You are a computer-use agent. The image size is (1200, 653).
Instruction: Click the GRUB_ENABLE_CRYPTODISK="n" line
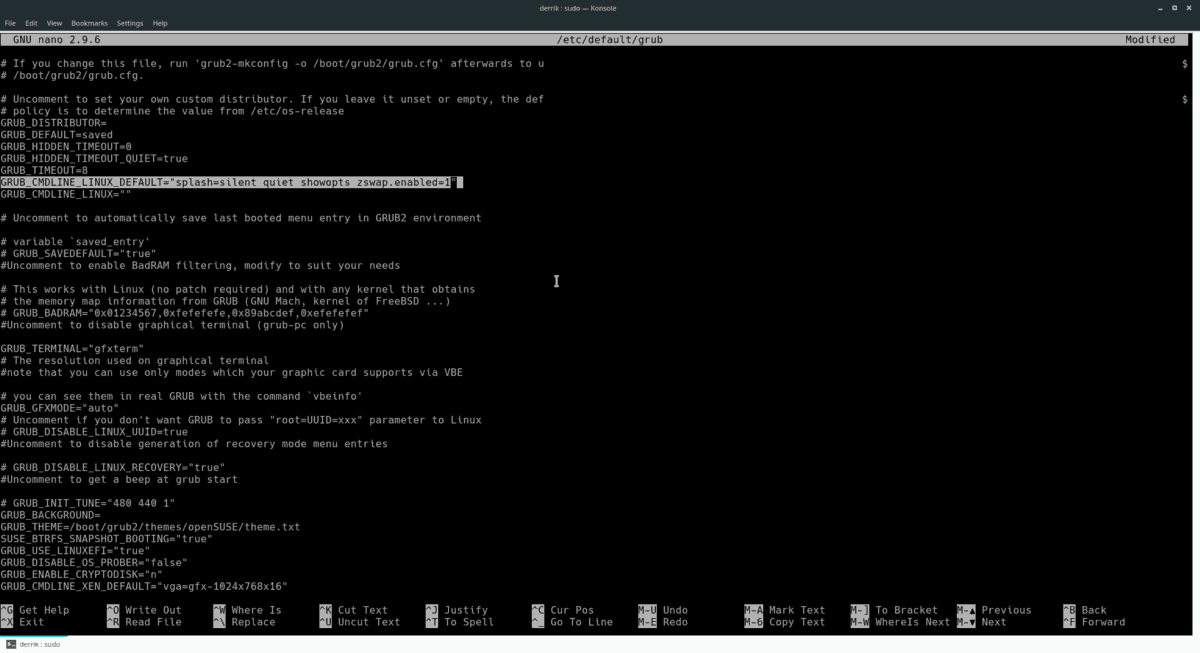click(82, 575)
